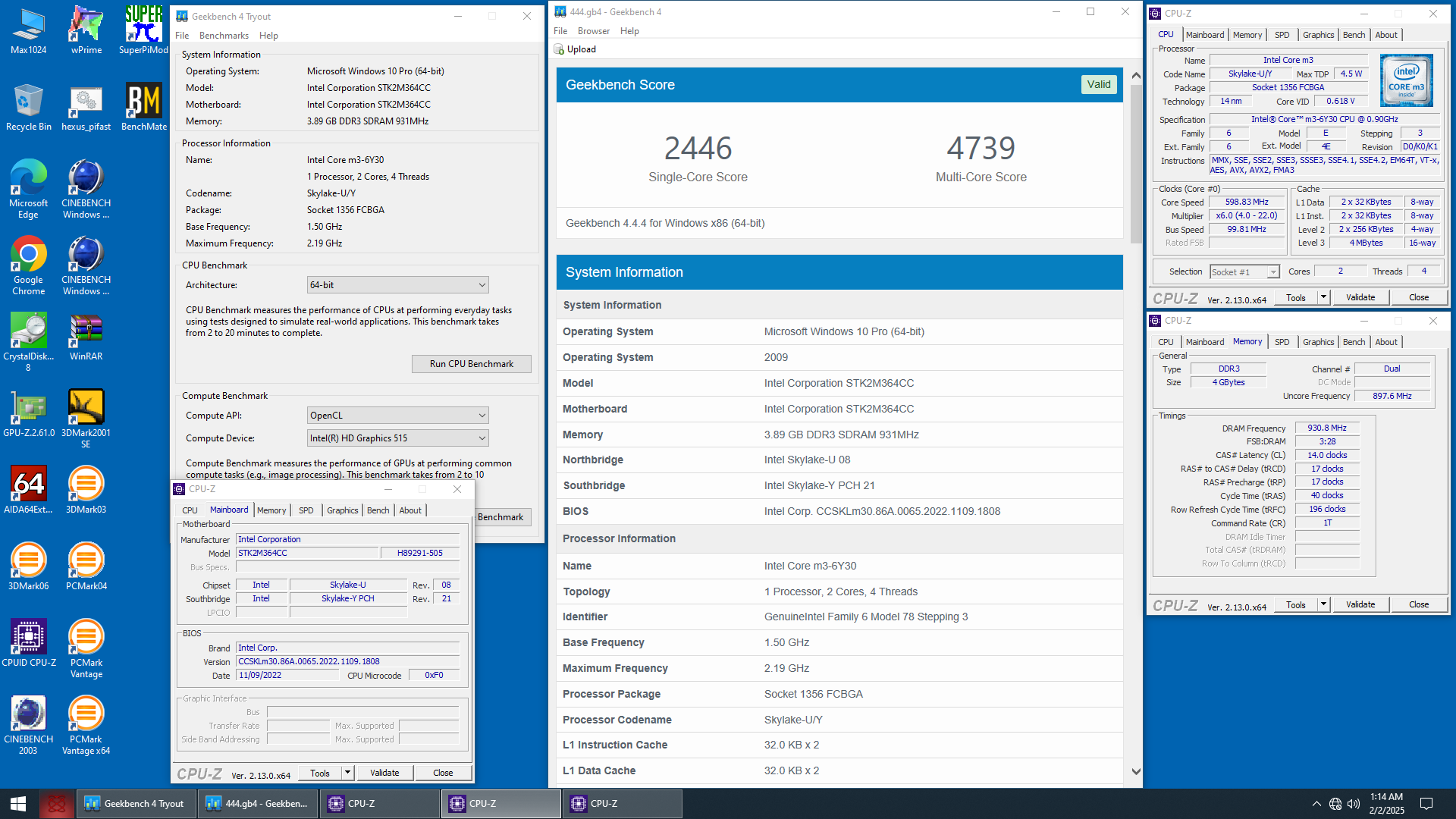Switch to the SPD tab in the top-right CPU-Z window

(x=1282, y=35)
